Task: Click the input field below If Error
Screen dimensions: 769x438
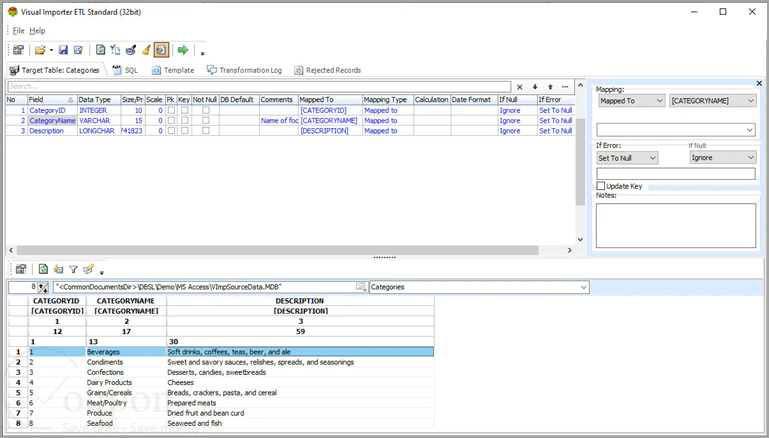Action: pos(676,174)
